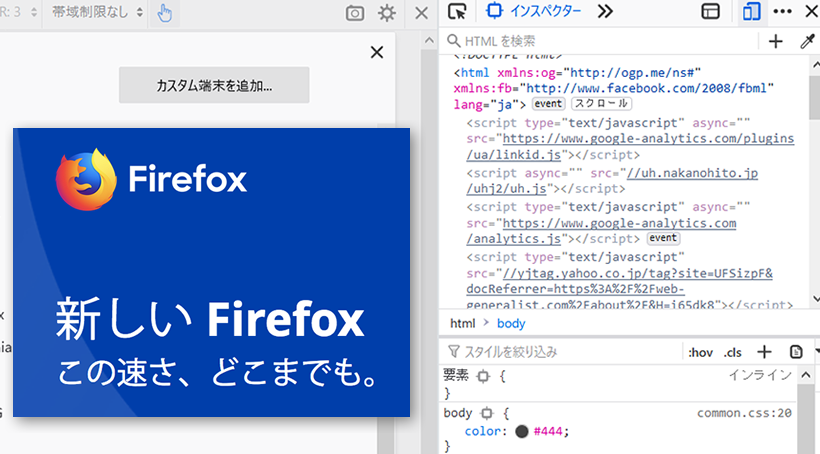
Task: Click the event badge on html element
Action: [x=548, y=104]
